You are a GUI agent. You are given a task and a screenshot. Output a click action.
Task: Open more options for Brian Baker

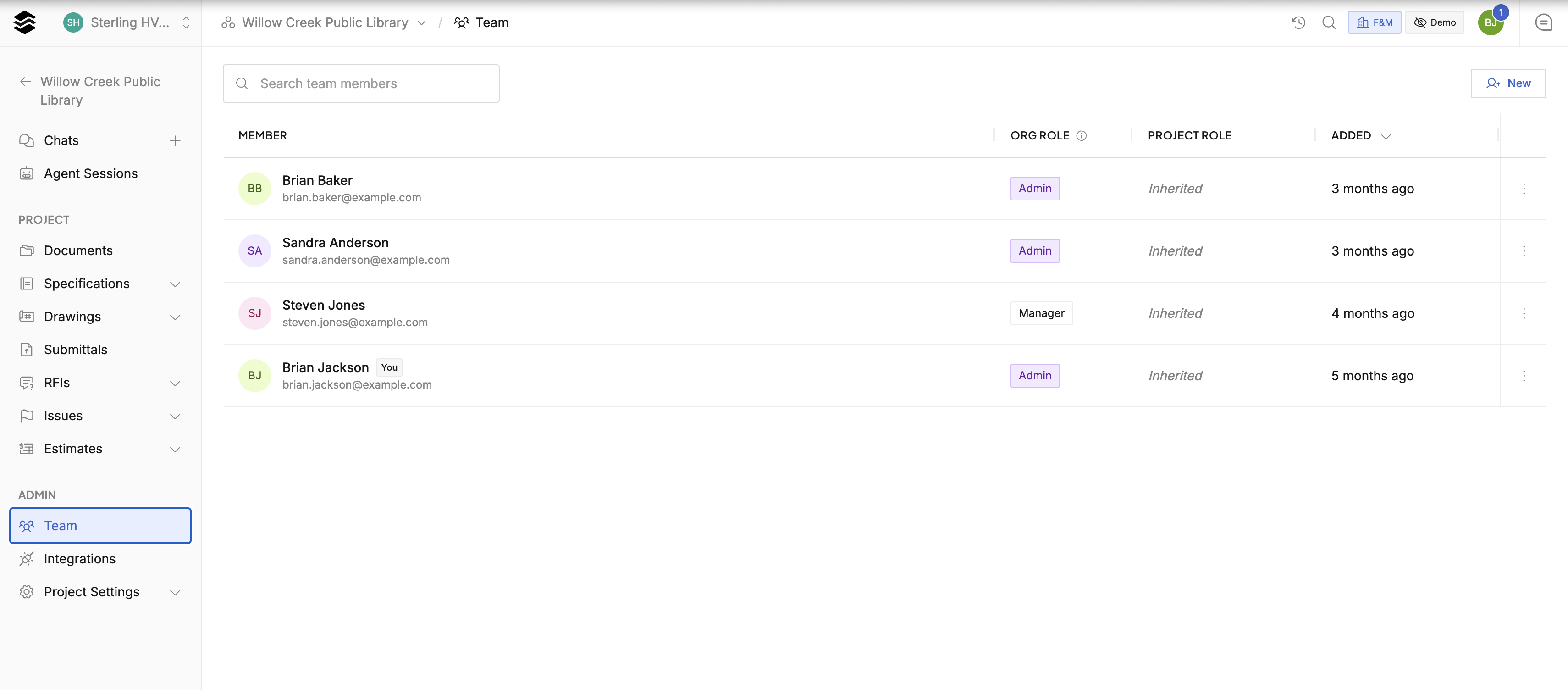tap(1524, 189)
